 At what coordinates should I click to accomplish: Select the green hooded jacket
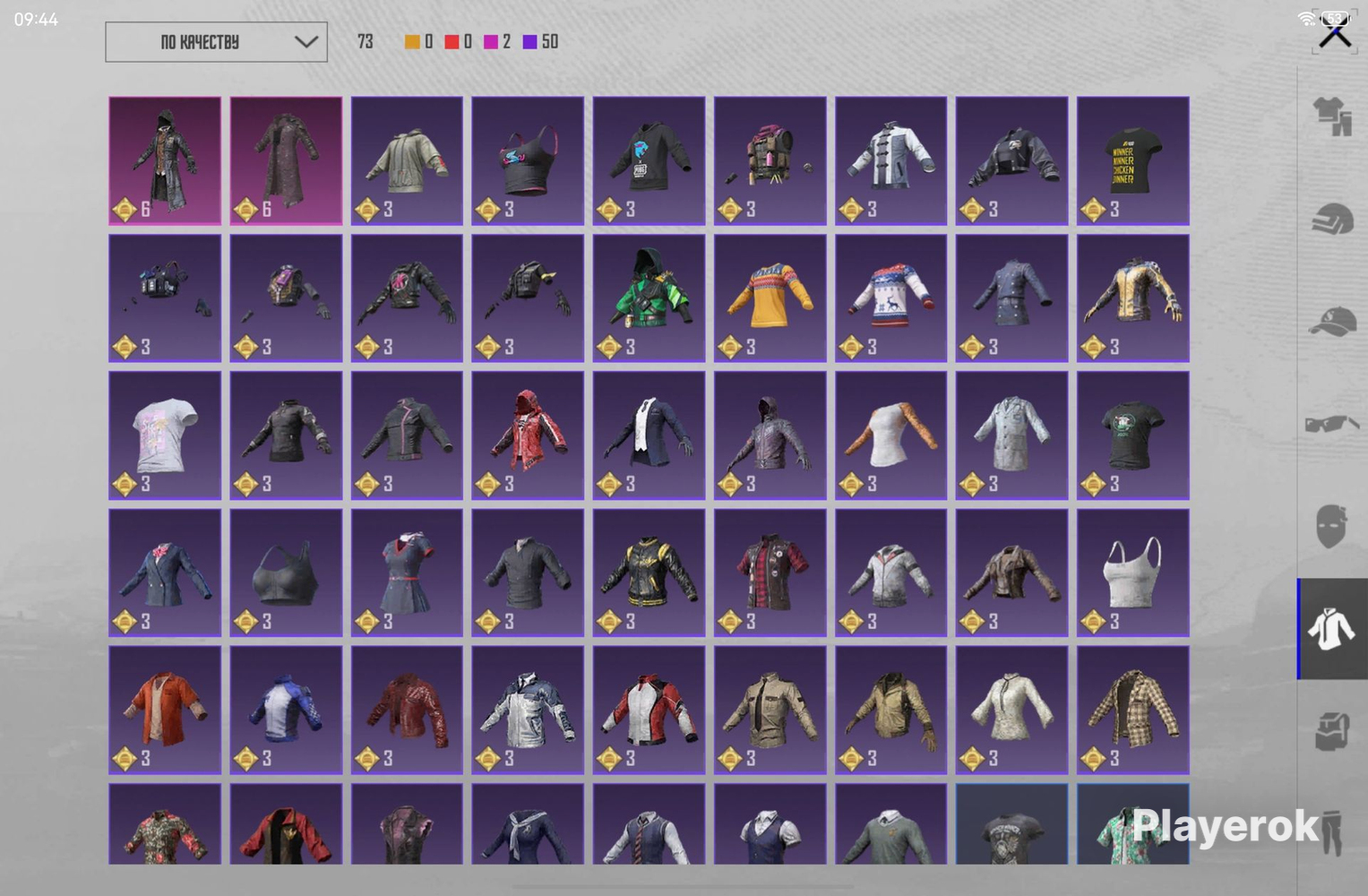point(649,298)
